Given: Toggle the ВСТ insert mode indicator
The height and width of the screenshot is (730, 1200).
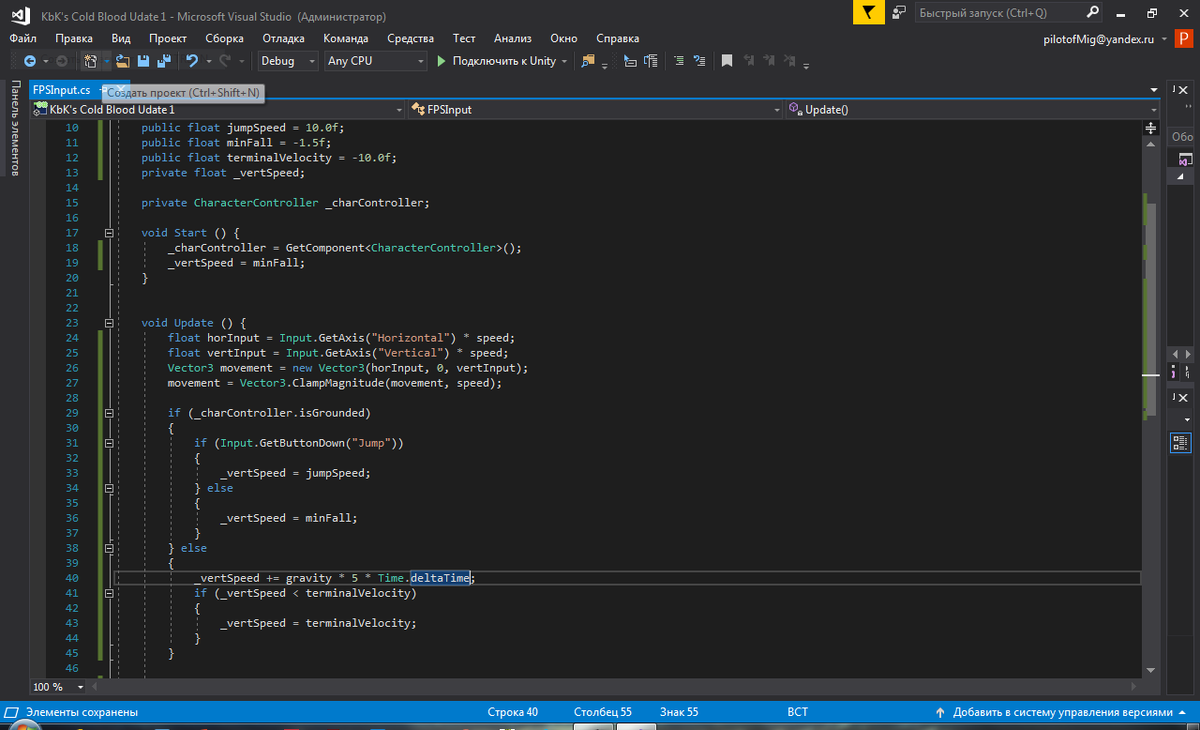Looking at the screenshot, I should [x=797, y=713].
